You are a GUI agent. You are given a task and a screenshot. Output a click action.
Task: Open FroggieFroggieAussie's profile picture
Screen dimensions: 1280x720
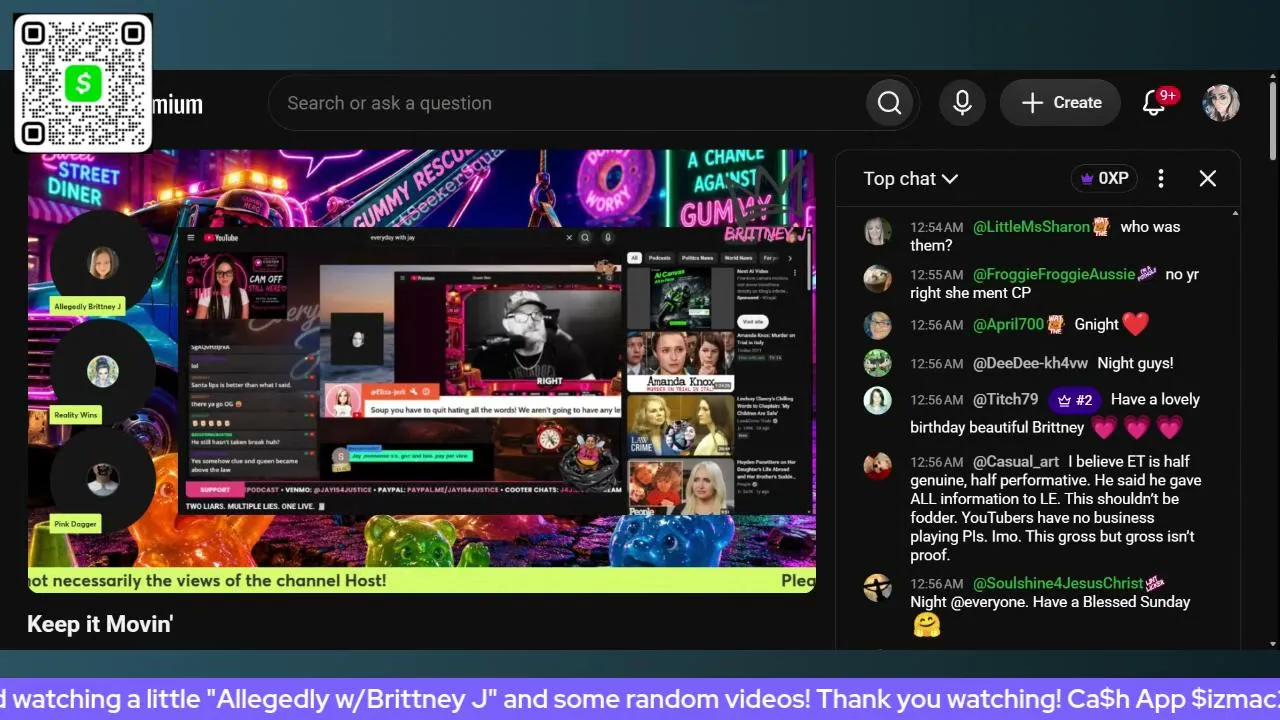[877, 278]
